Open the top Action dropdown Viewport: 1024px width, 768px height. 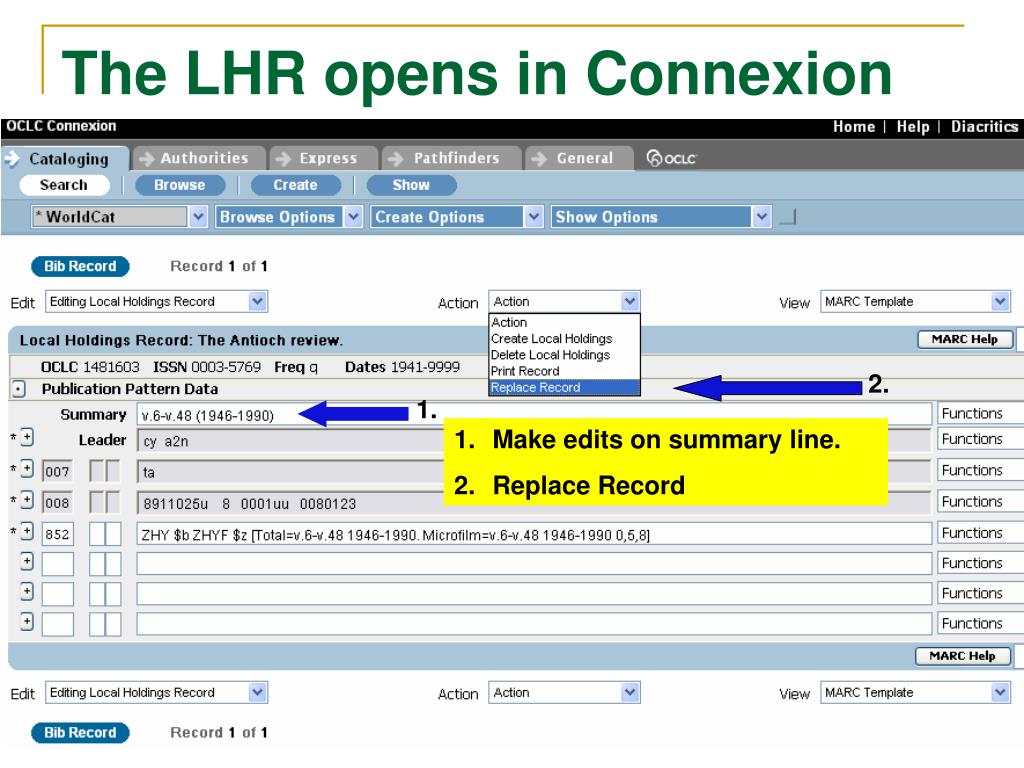coord(564,302)
